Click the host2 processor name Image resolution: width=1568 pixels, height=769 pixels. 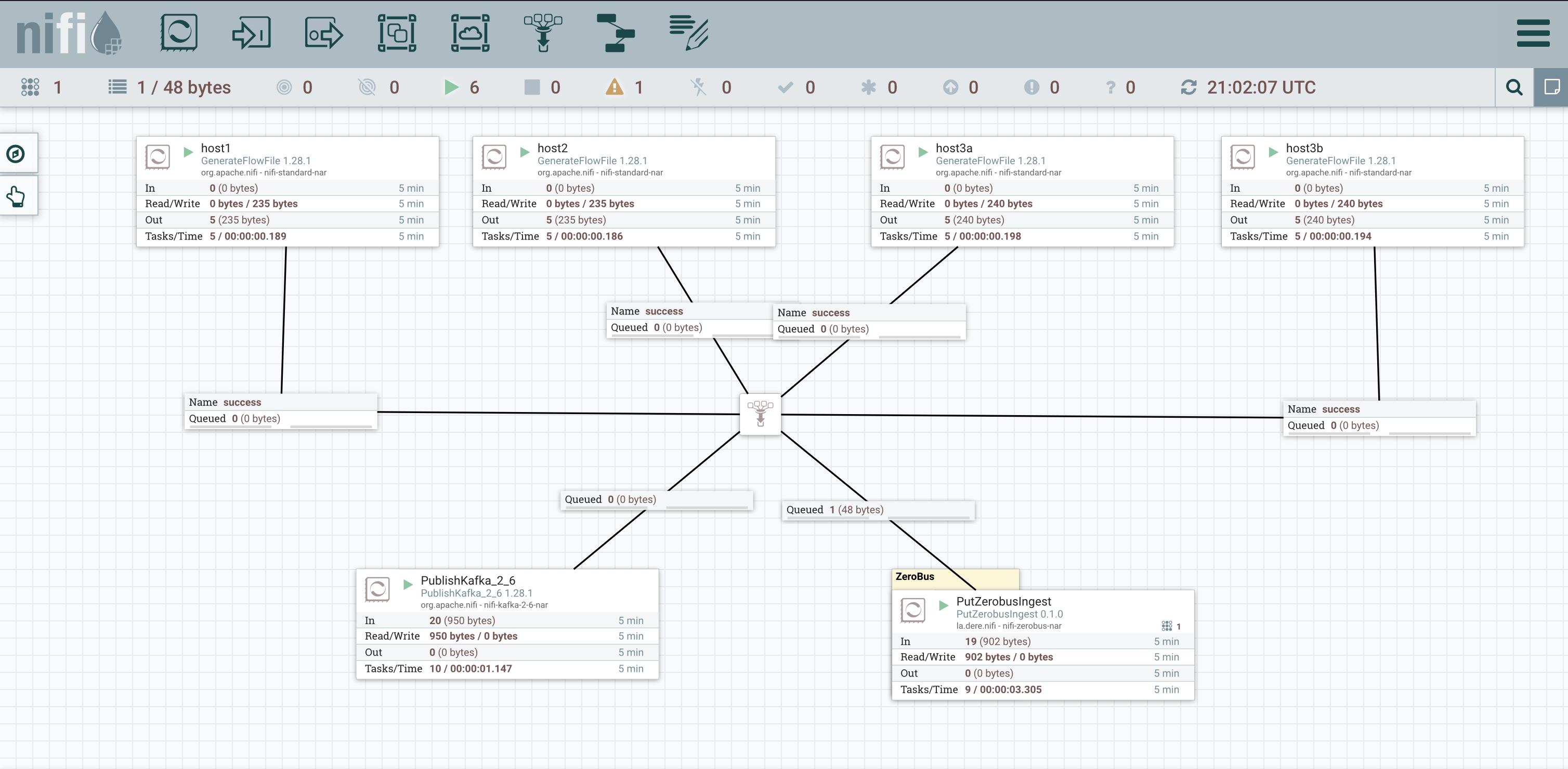point(552,148)
